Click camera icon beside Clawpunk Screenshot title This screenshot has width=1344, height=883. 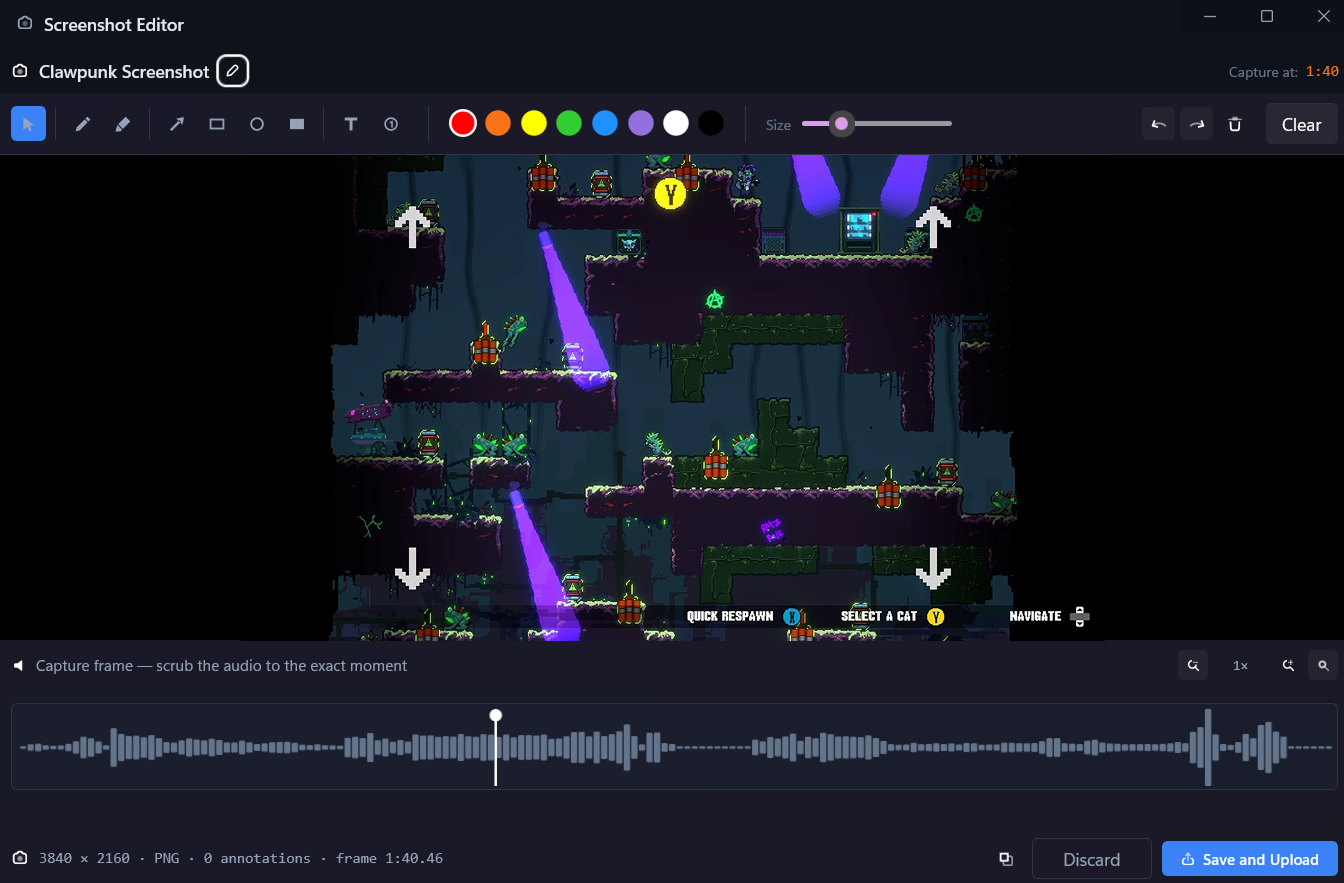click(x=19, y=71)
